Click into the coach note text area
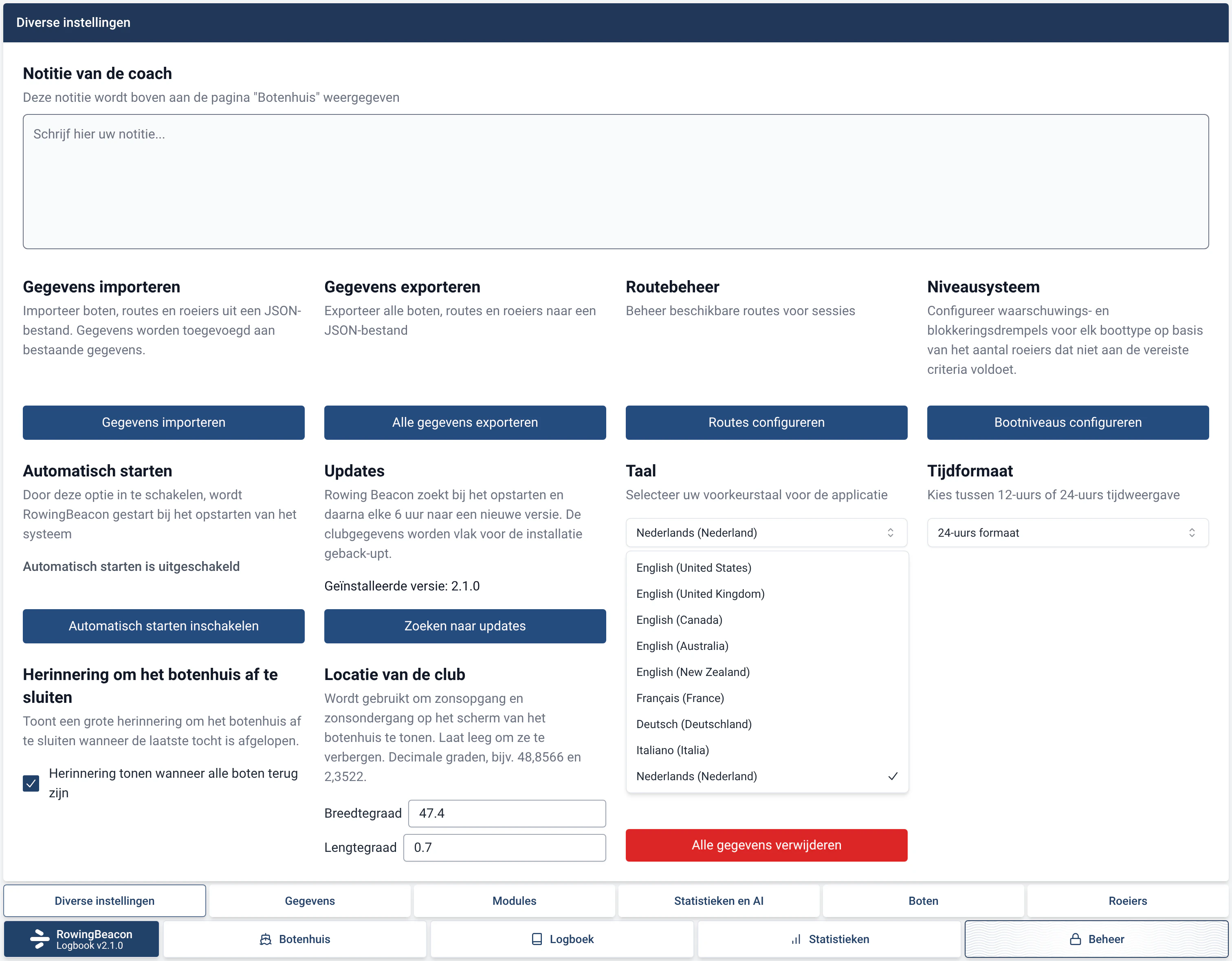Screen dimensions: 1232x961 616,182
